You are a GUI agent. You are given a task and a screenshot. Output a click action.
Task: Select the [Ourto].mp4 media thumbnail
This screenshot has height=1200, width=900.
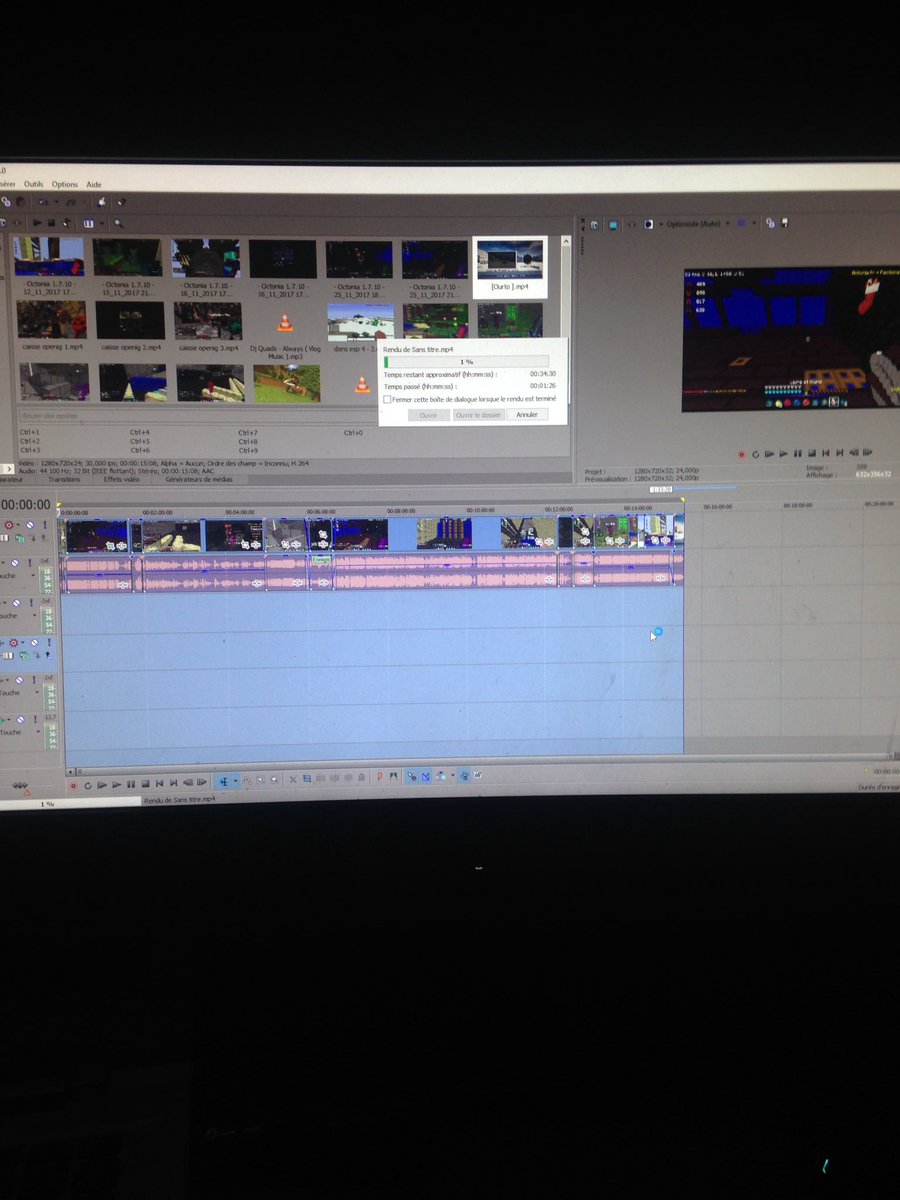tap(510, 268)
